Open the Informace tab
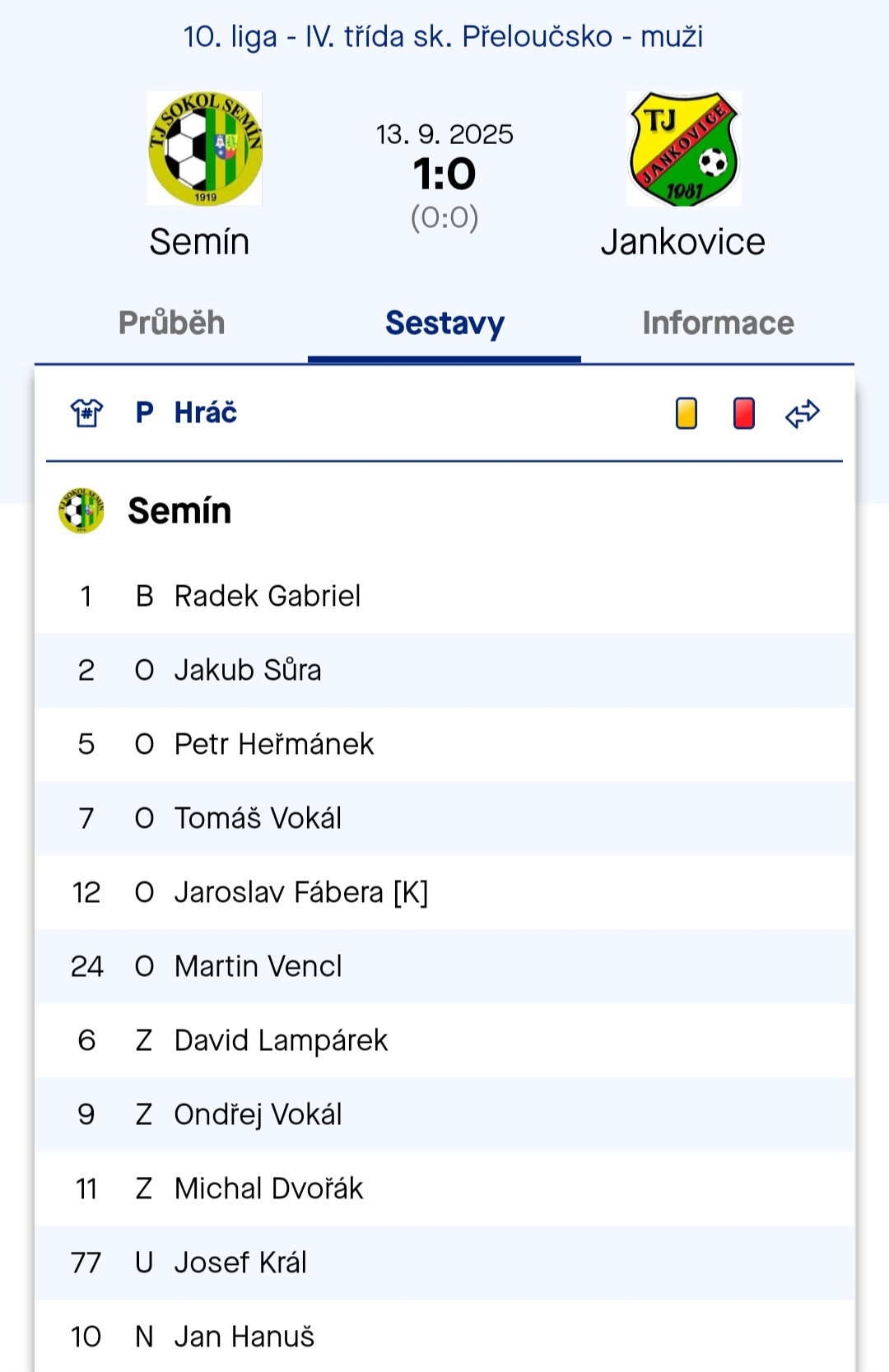889x1372 pixels. (x=719, y=323)
